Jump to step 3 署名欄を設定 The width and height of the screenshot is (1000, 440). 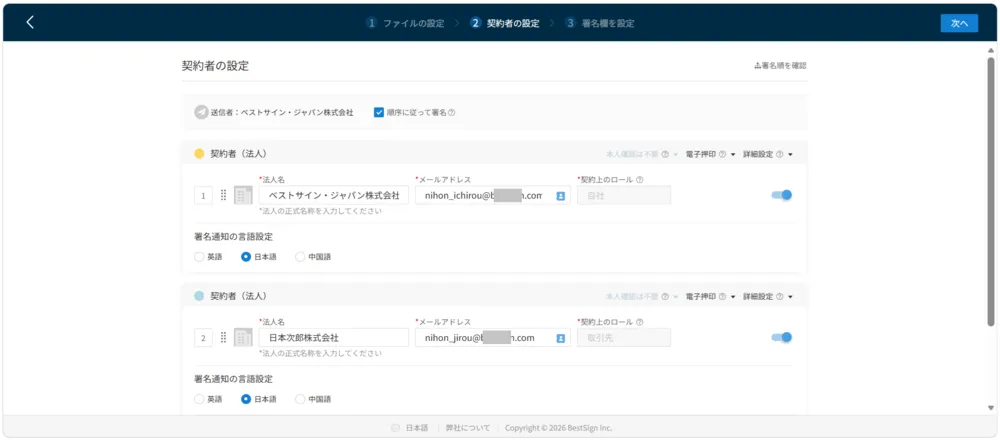click(599, 23)
